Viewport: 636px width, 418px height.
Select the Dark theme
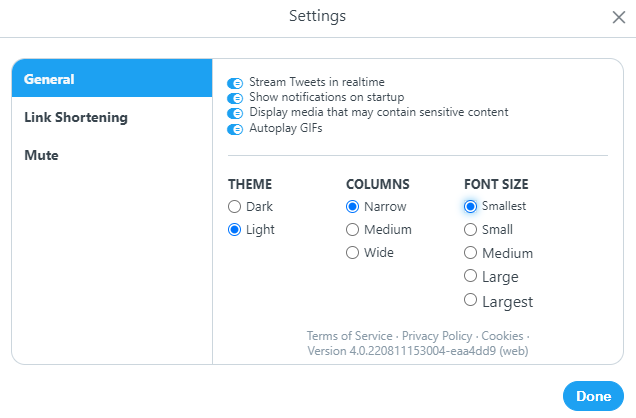235,207
